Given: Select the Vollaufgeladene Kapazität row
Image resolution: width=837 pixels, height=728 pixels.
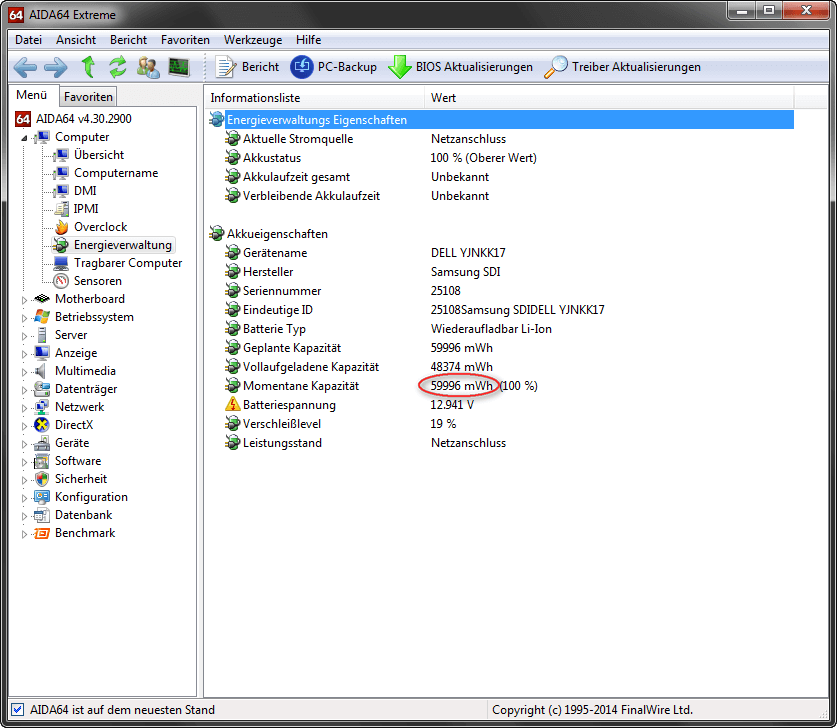Looking at the screenshot, I should coord(501,367).
